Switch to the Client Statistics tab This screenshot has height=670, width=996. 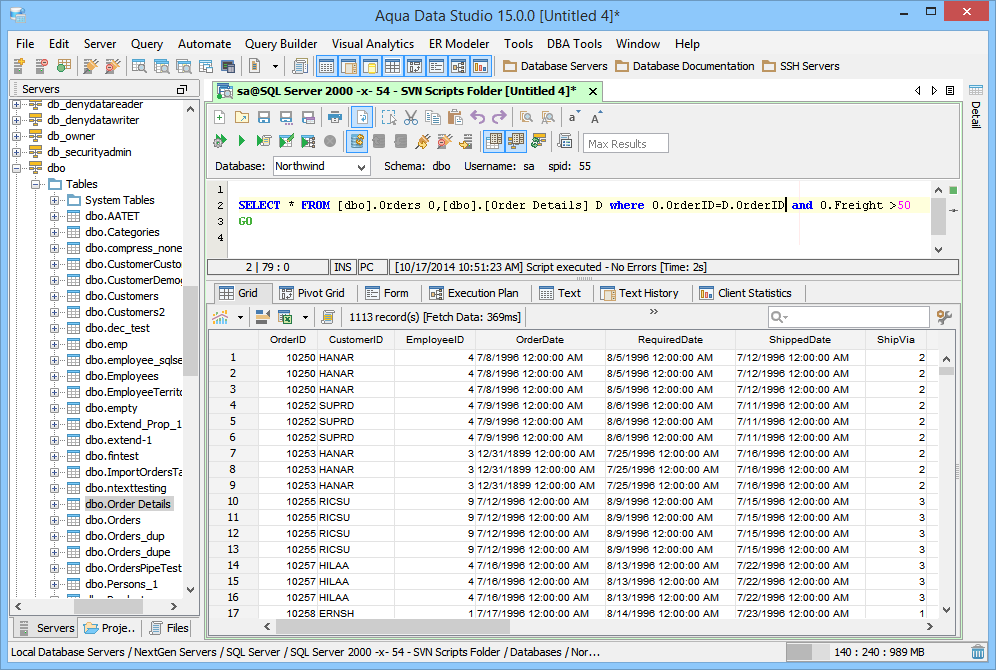click(745, 293)
